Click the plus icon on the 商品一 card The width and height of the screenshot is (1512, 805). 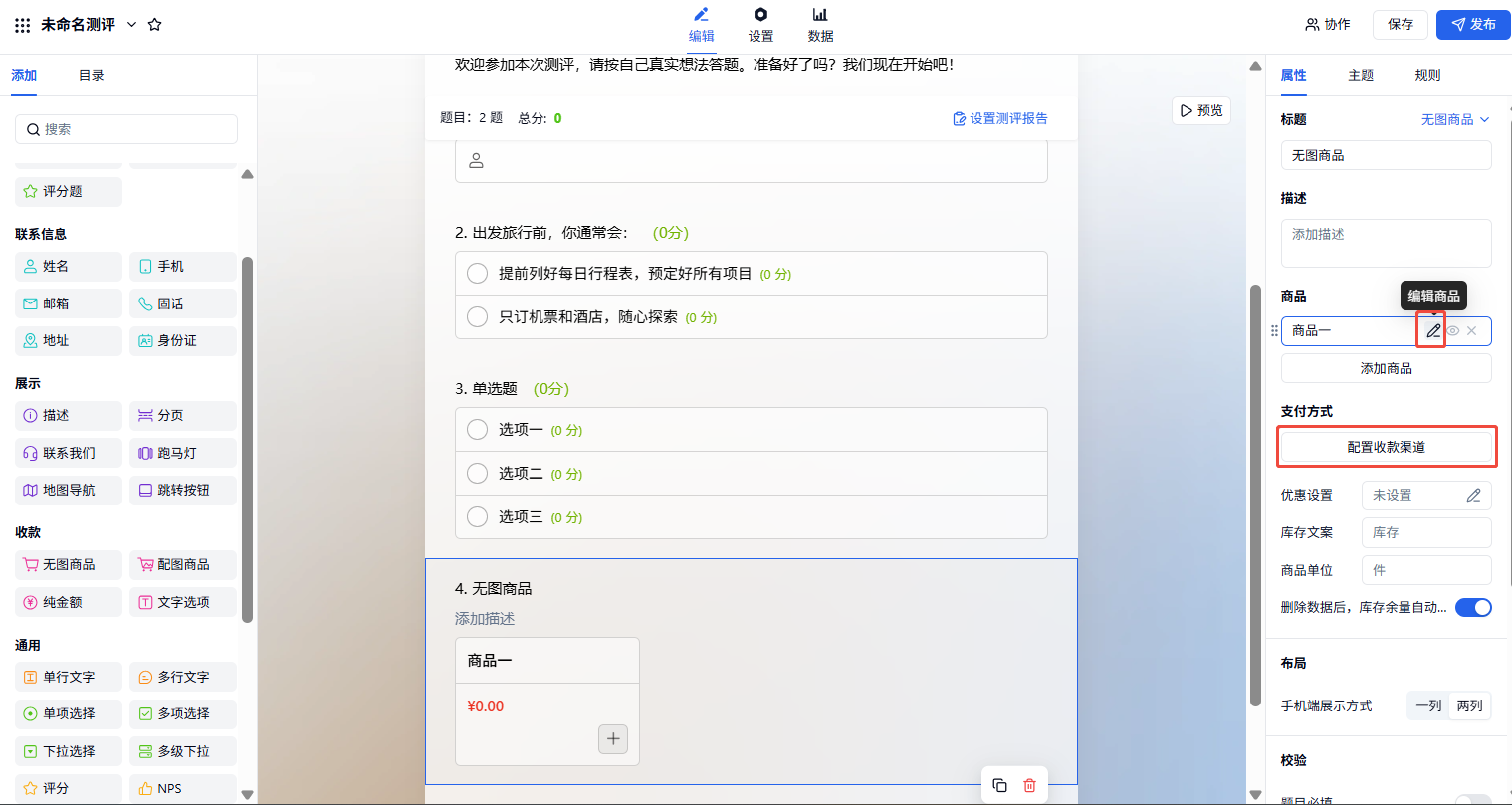613,738
